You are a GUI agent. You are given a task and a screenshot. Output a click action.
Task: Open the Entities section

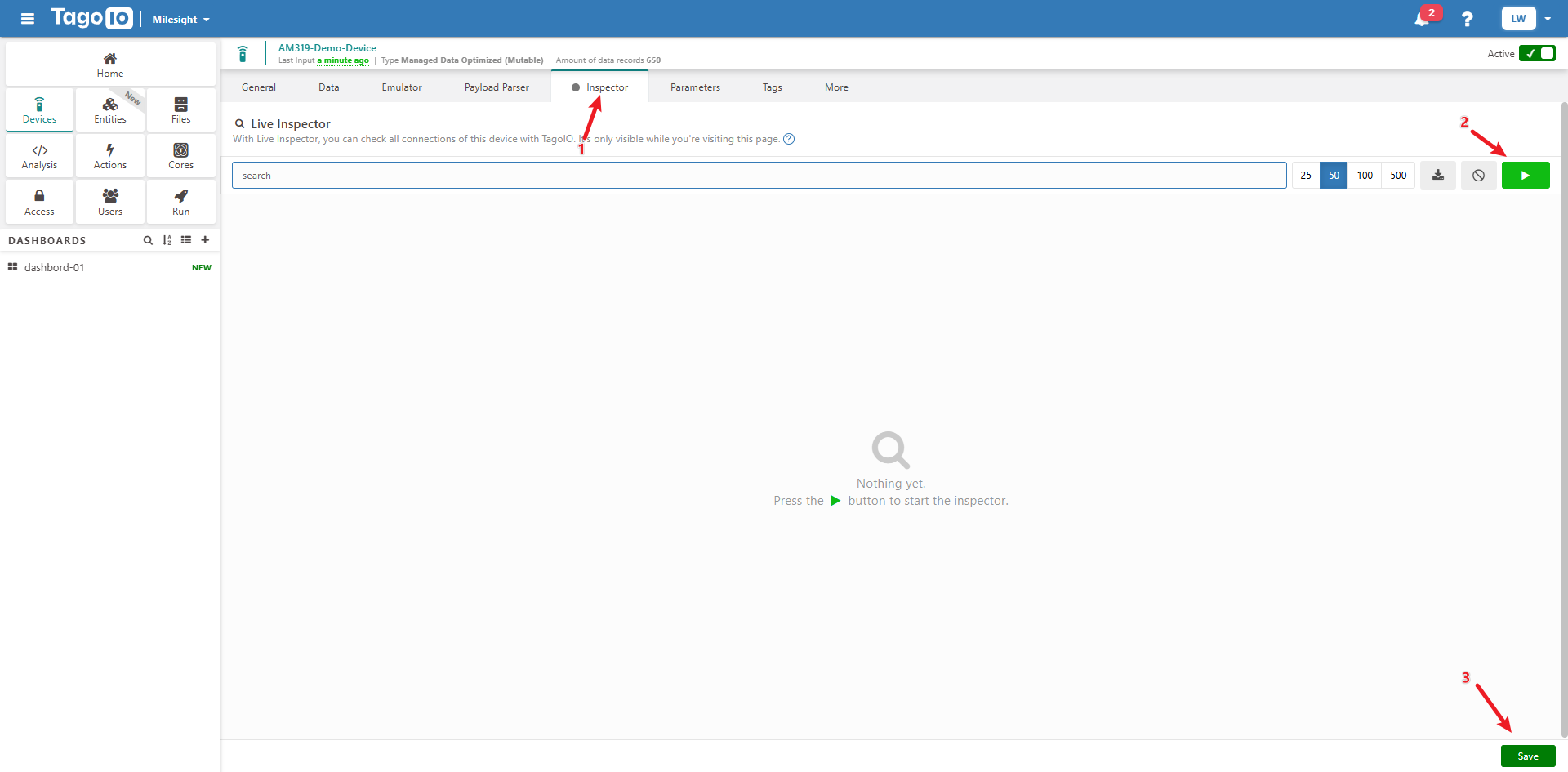pos(110,110)
